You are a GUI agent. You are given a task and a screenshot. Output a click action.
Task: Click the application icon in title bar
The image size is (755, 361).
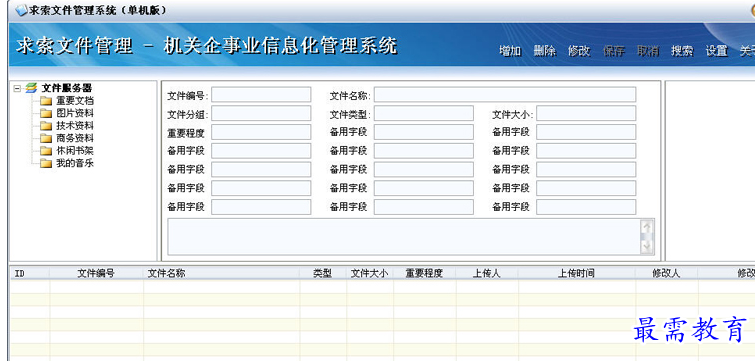point(21,11)
